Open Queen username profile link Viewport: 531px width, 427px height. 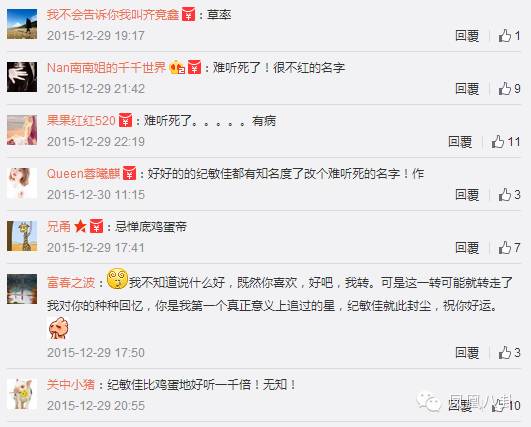(x=84, y=174)
